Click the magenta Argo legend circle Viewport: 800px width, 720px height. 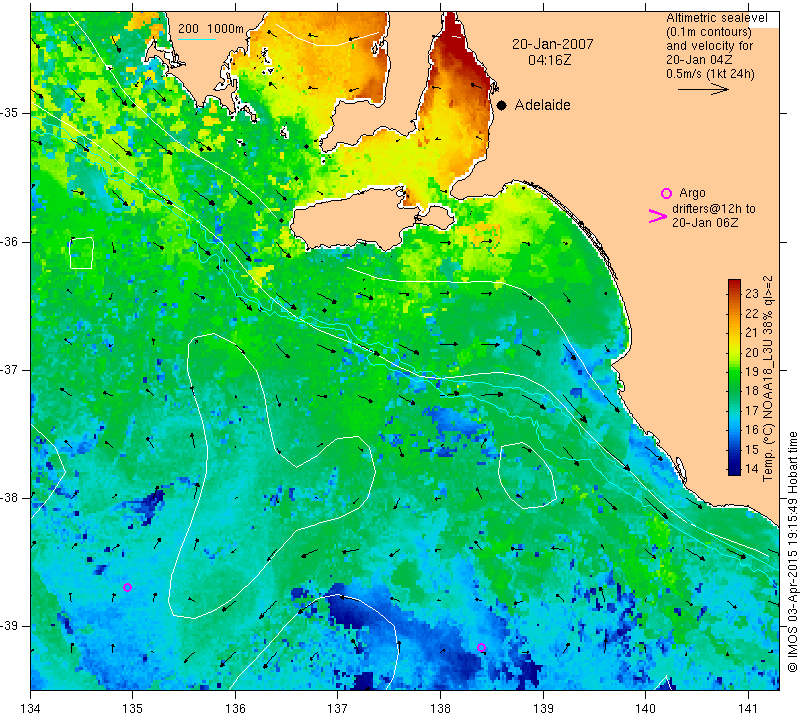pos(666,193)
